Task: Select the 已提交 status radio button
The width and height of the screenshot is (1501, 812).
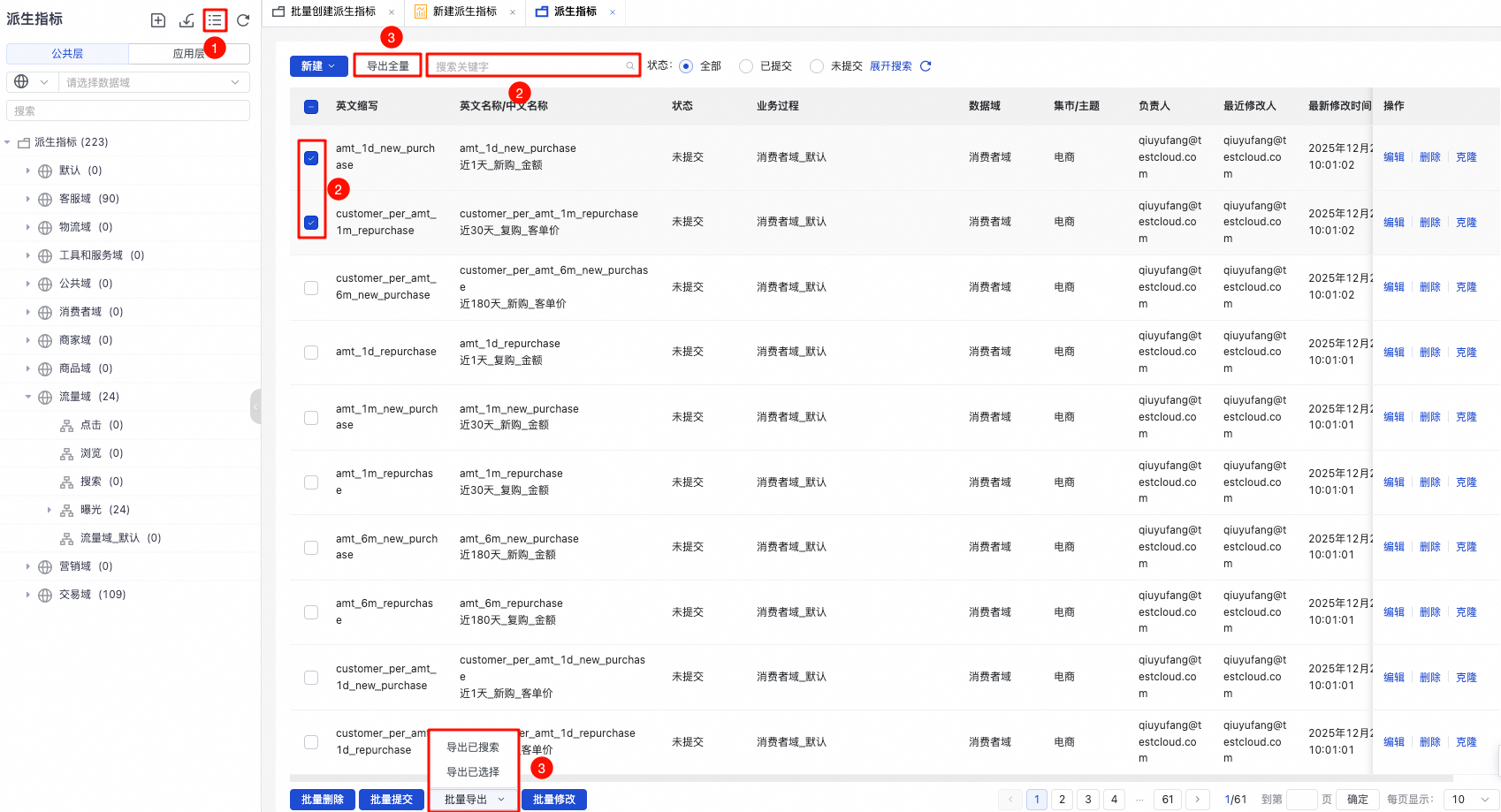Action: (746, 66)
